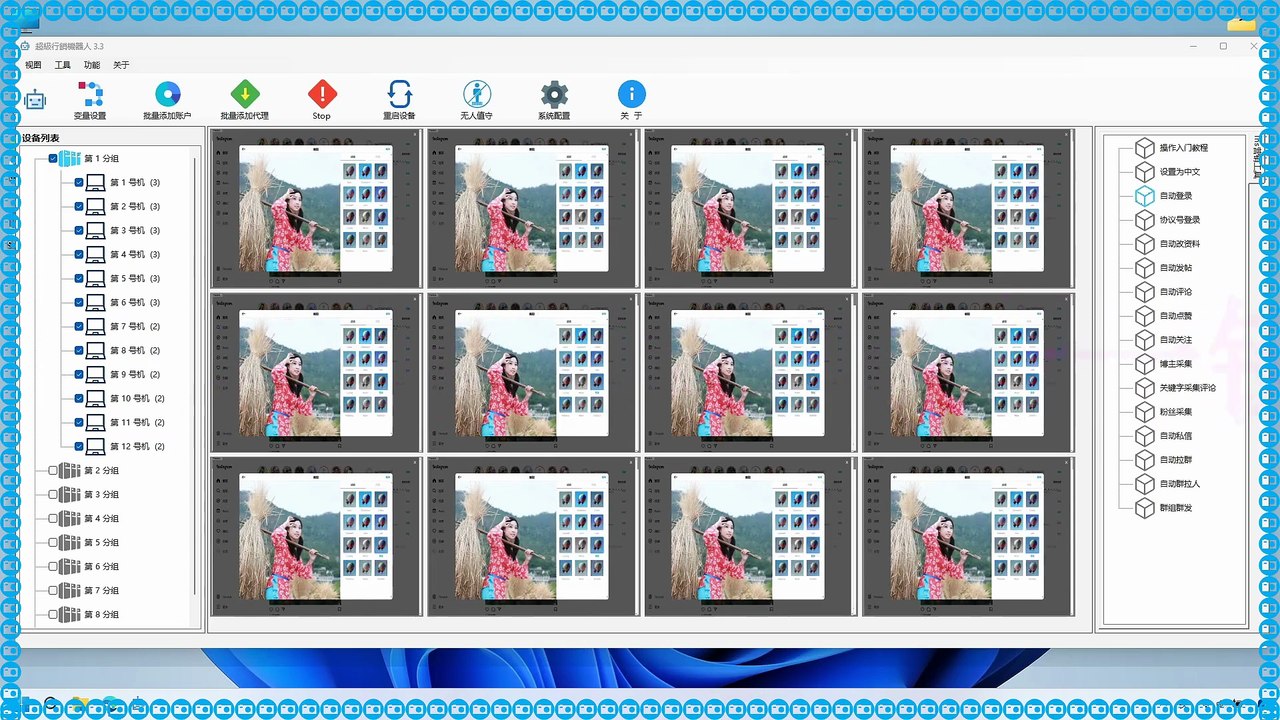The image size is (1280, 720).
Task: Select the 第 8 分组 group label
Action: click(101, 615)
